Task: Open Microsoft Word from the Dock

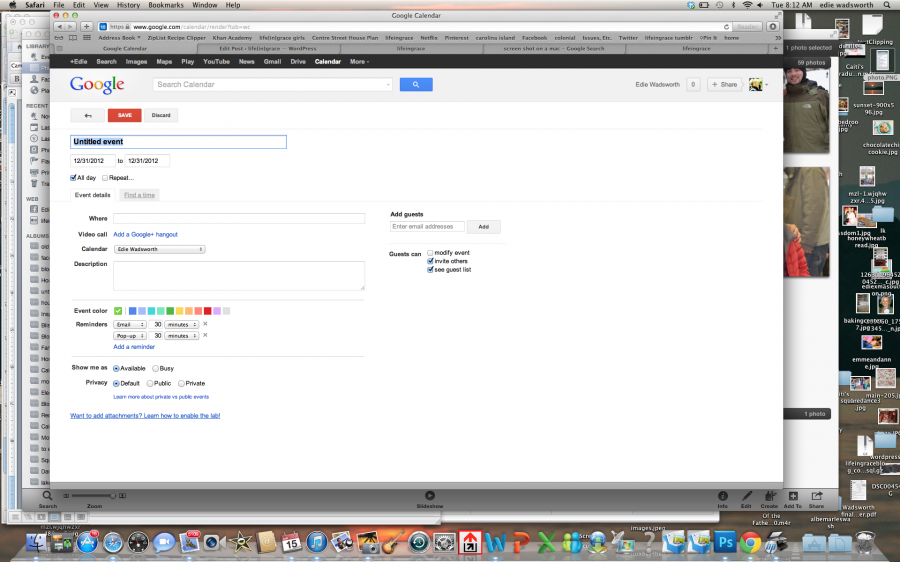Action: pos(495,542)
